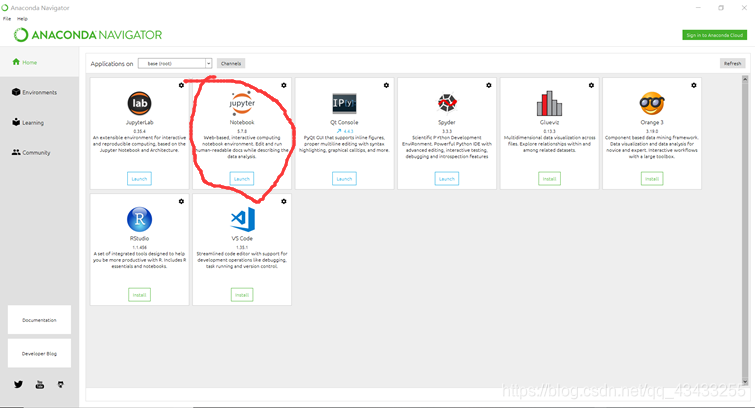The height and width of the screenshot is (409, 755).
Task: Open the GitHub link icon
Action: point(61,384)
